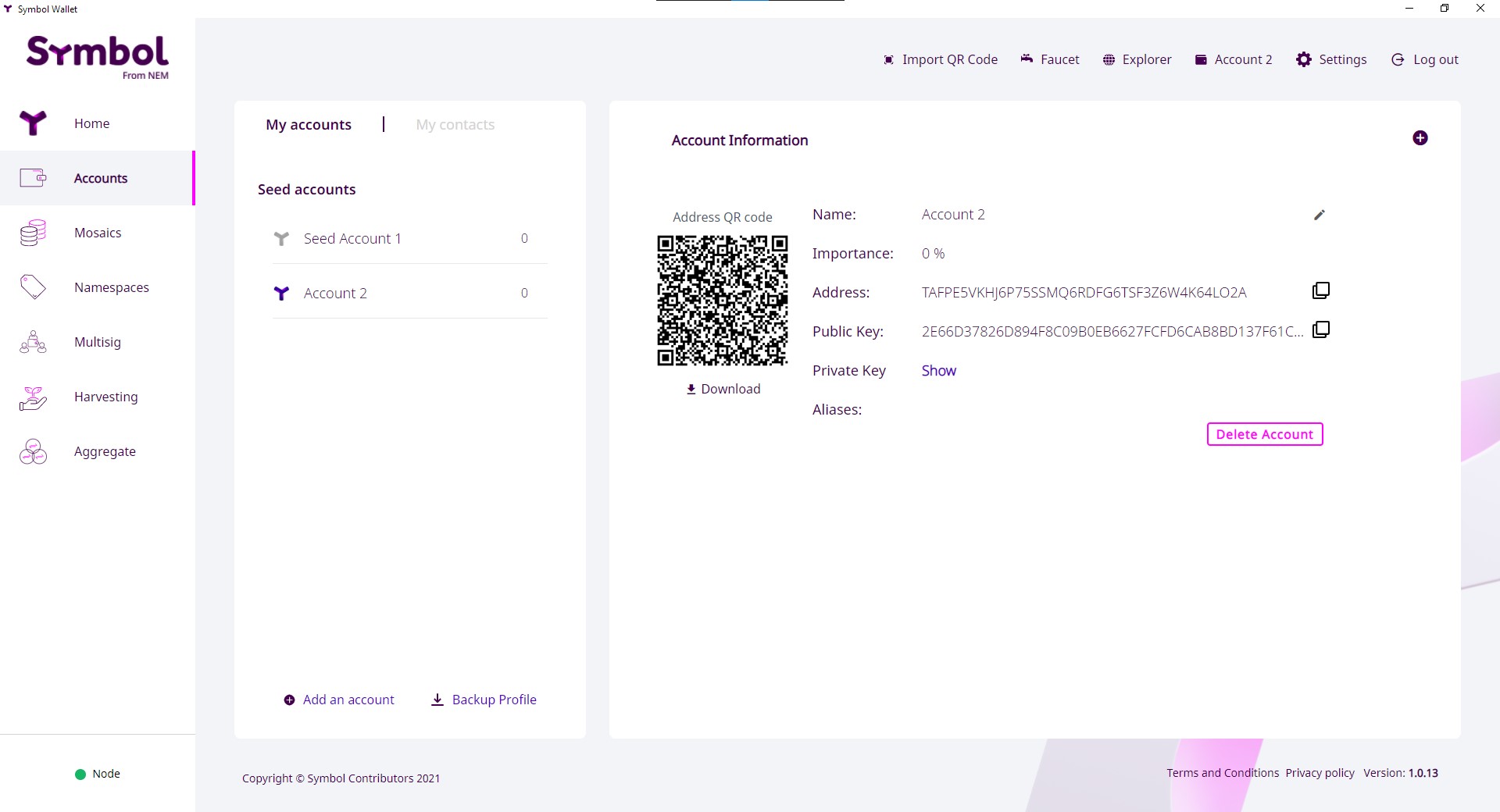1500x812 pixels.
Task: Show the private key
Action: pos(938,371)
